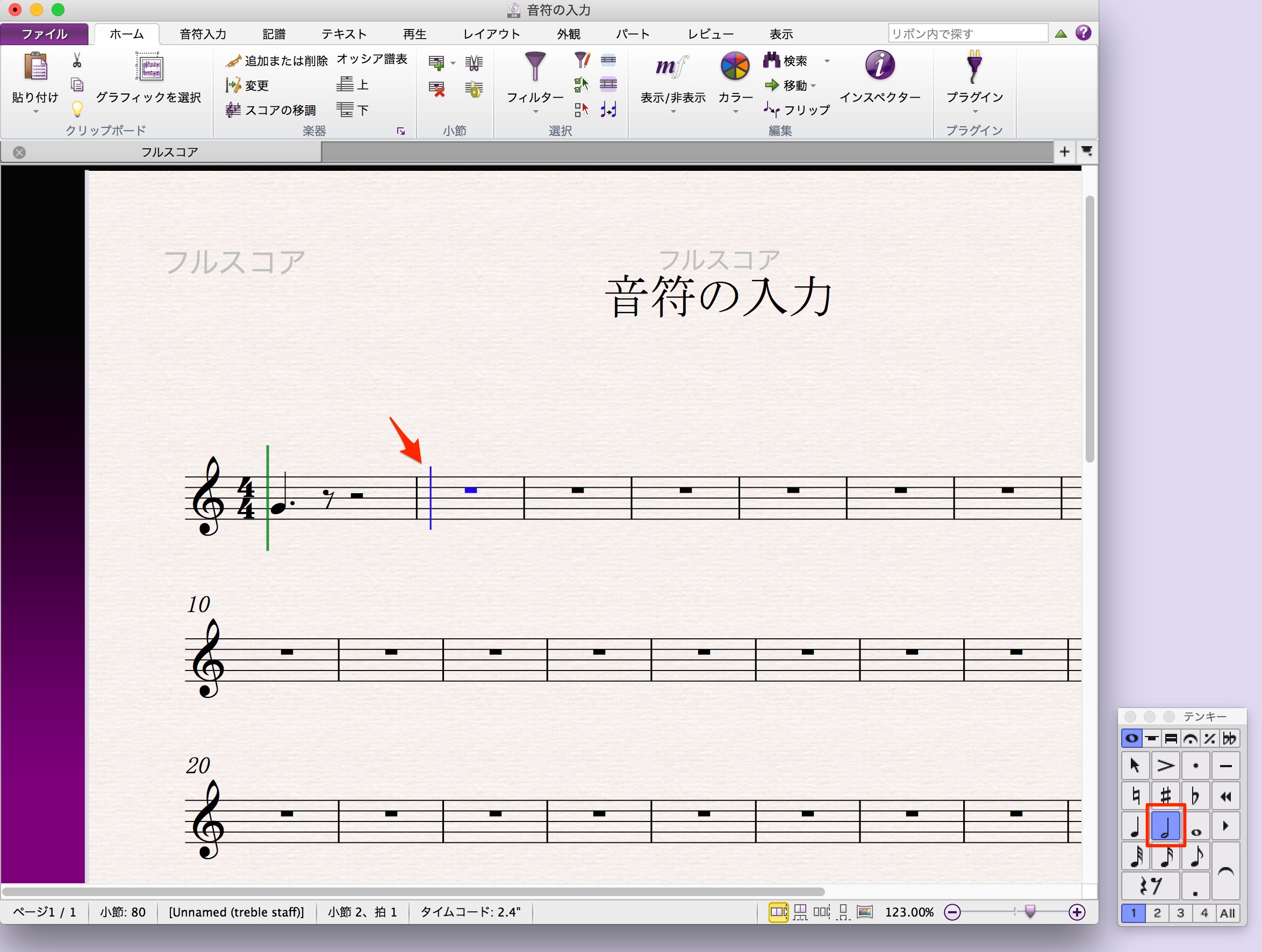The image size is (1262, 952).
Task: Click the スコアの移調 button
Action: [x=270, y=110]
